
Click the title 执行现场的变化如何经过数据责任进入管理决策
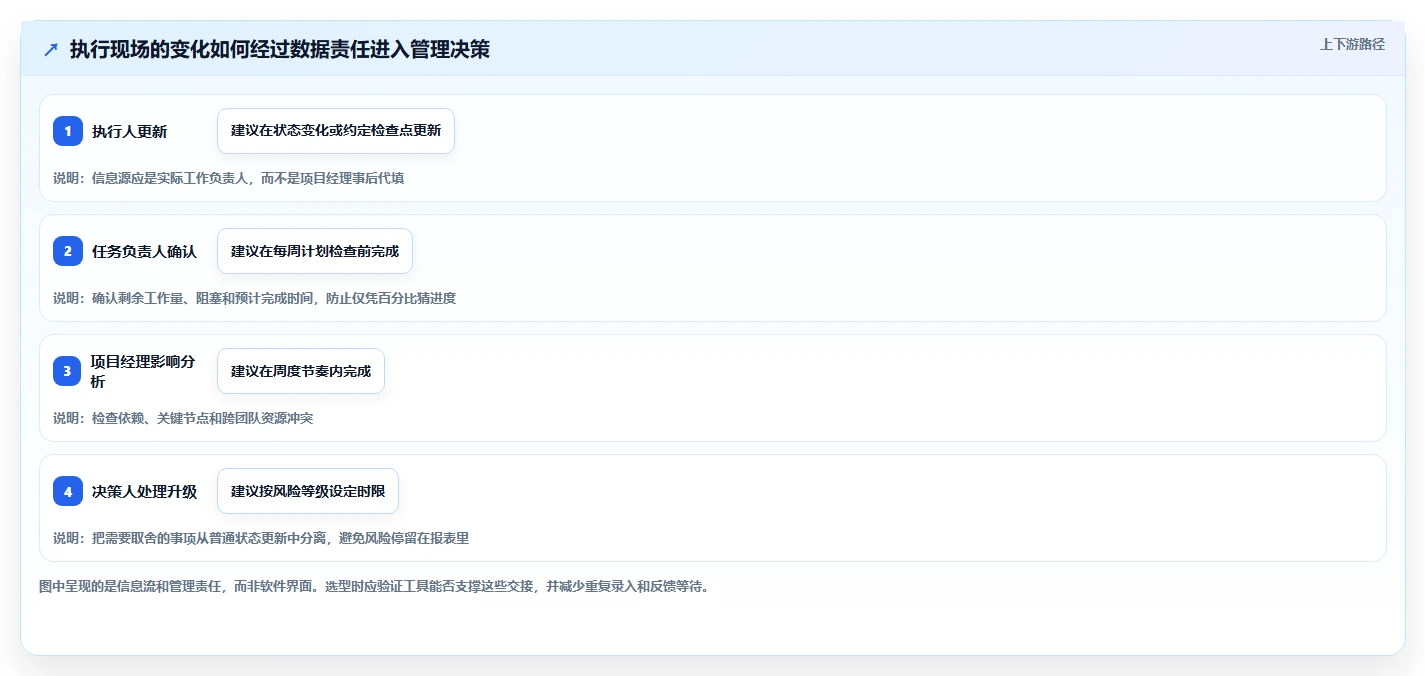280,49
